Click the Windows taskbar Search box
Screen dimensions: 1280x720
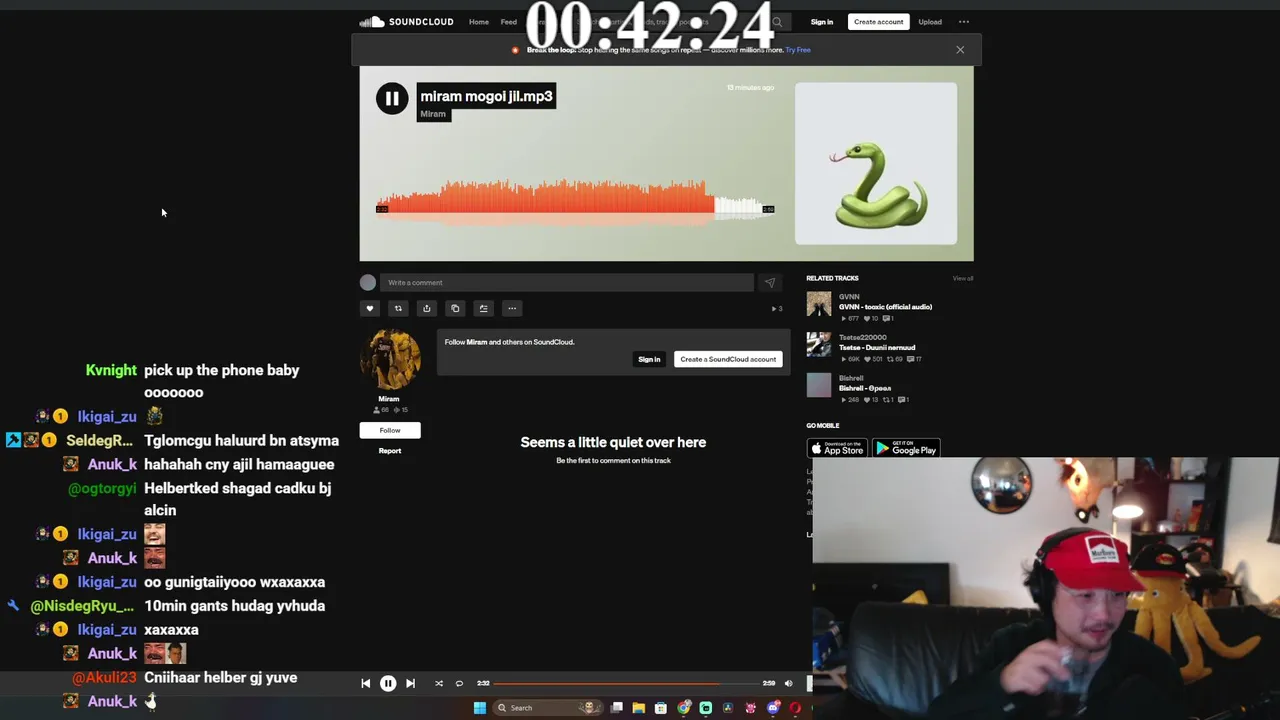point(549,708)
